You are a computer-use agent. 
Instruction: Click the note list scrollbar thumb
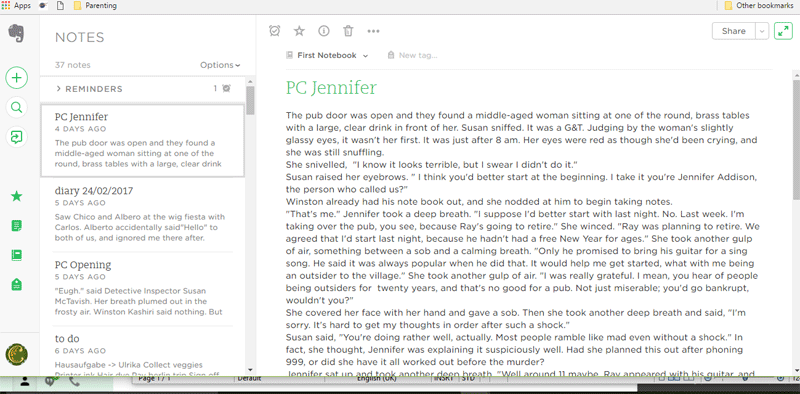[x=250, y=100]
